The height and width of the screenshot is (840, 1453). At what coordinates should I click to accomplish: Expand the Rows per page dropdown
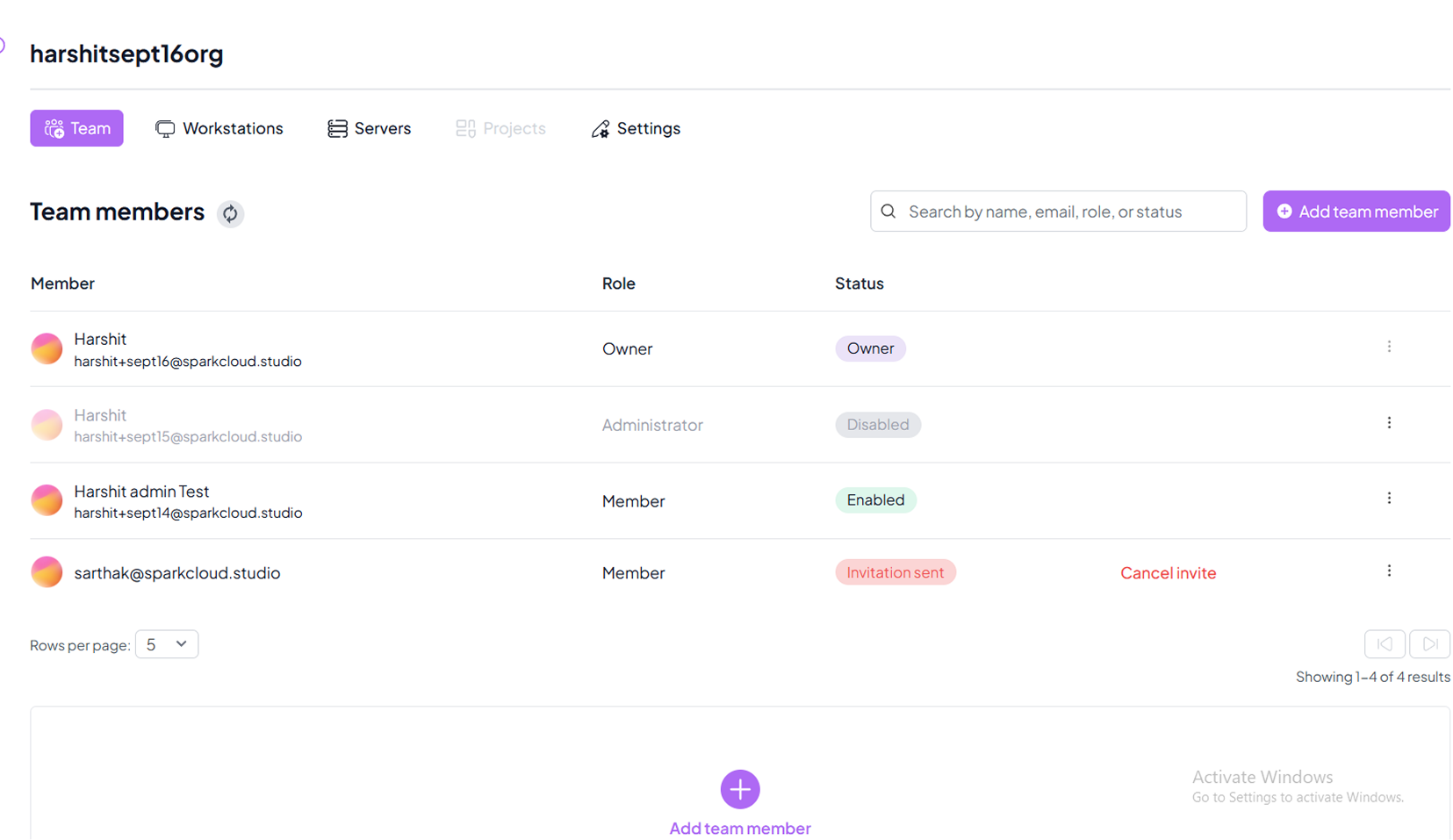[167, 644]
